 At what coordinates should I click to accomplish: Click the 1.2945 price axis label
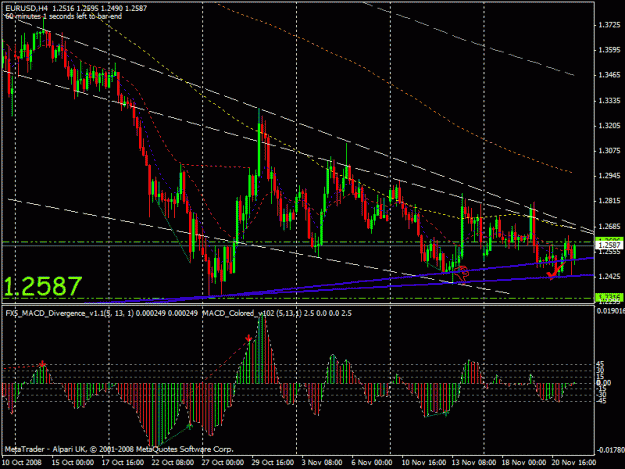(609, 176)
